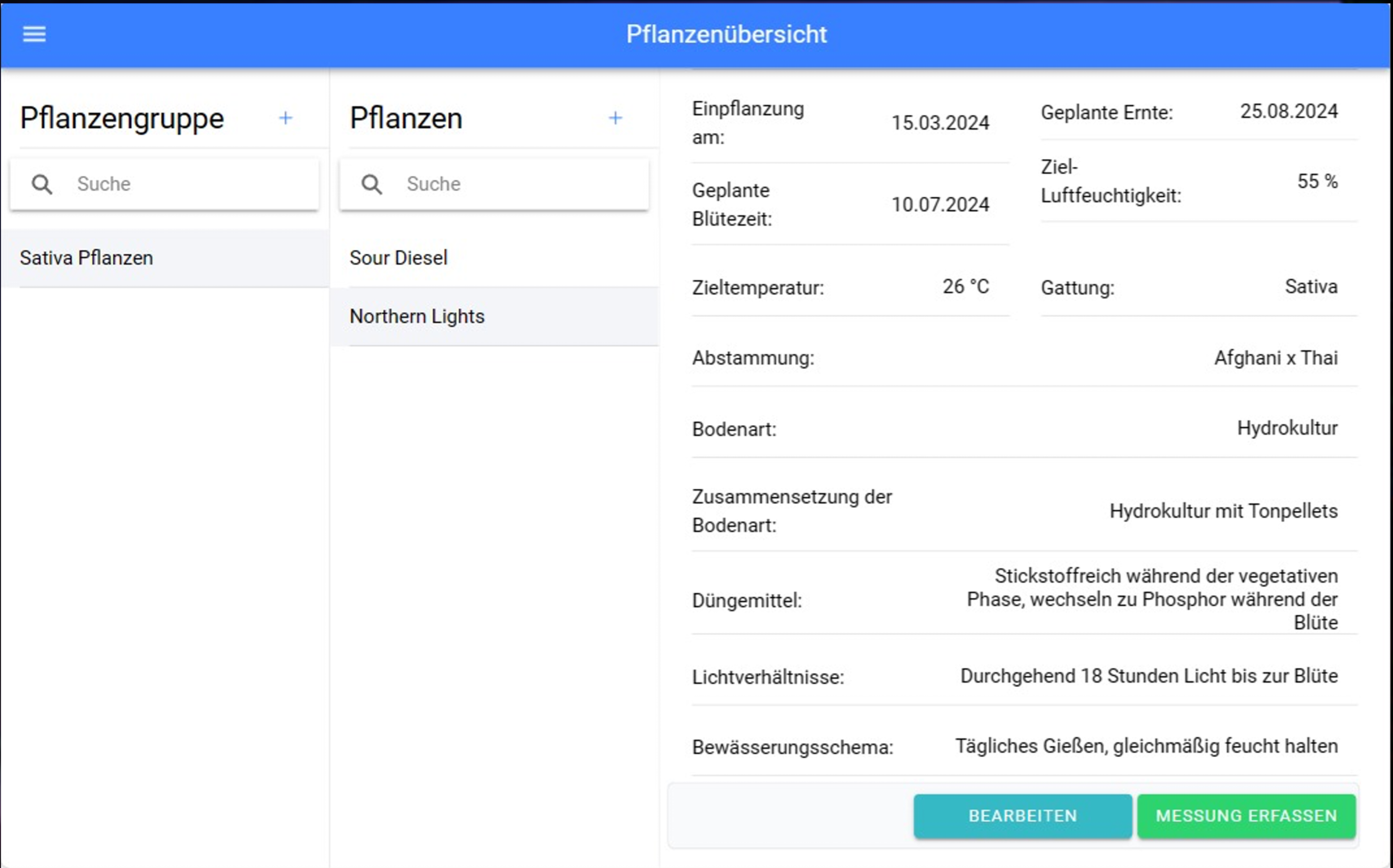Click the Pflanzenübersicht page title
Image resolution: width=1393 pixels, height=868 pixels.
coord(726,34)
